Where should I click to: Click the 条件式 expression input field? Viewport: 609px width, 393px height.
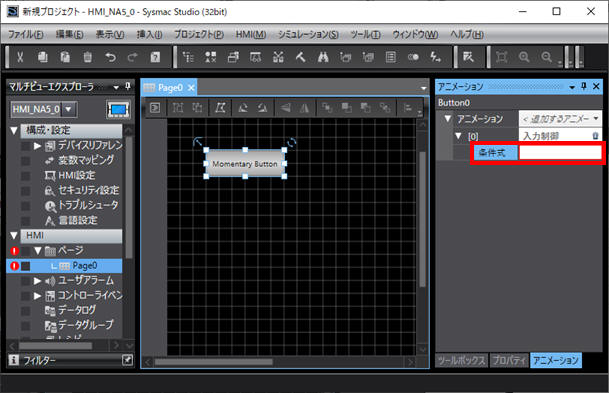[560, 153]
